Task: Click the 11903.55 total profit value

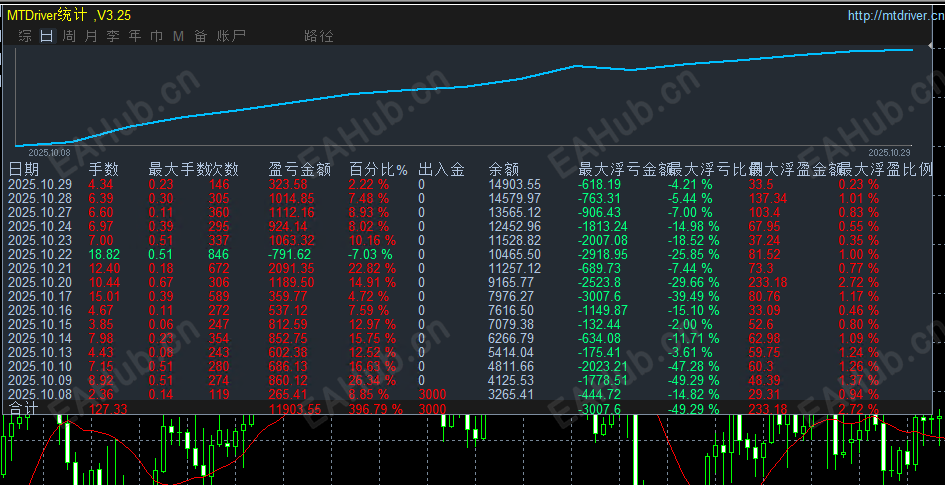Action: (x=295, y=409)
